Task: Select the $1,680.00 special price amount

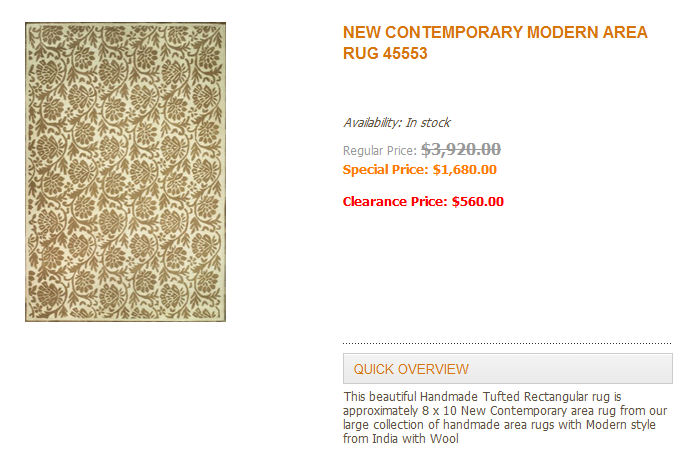Action: 465,170
